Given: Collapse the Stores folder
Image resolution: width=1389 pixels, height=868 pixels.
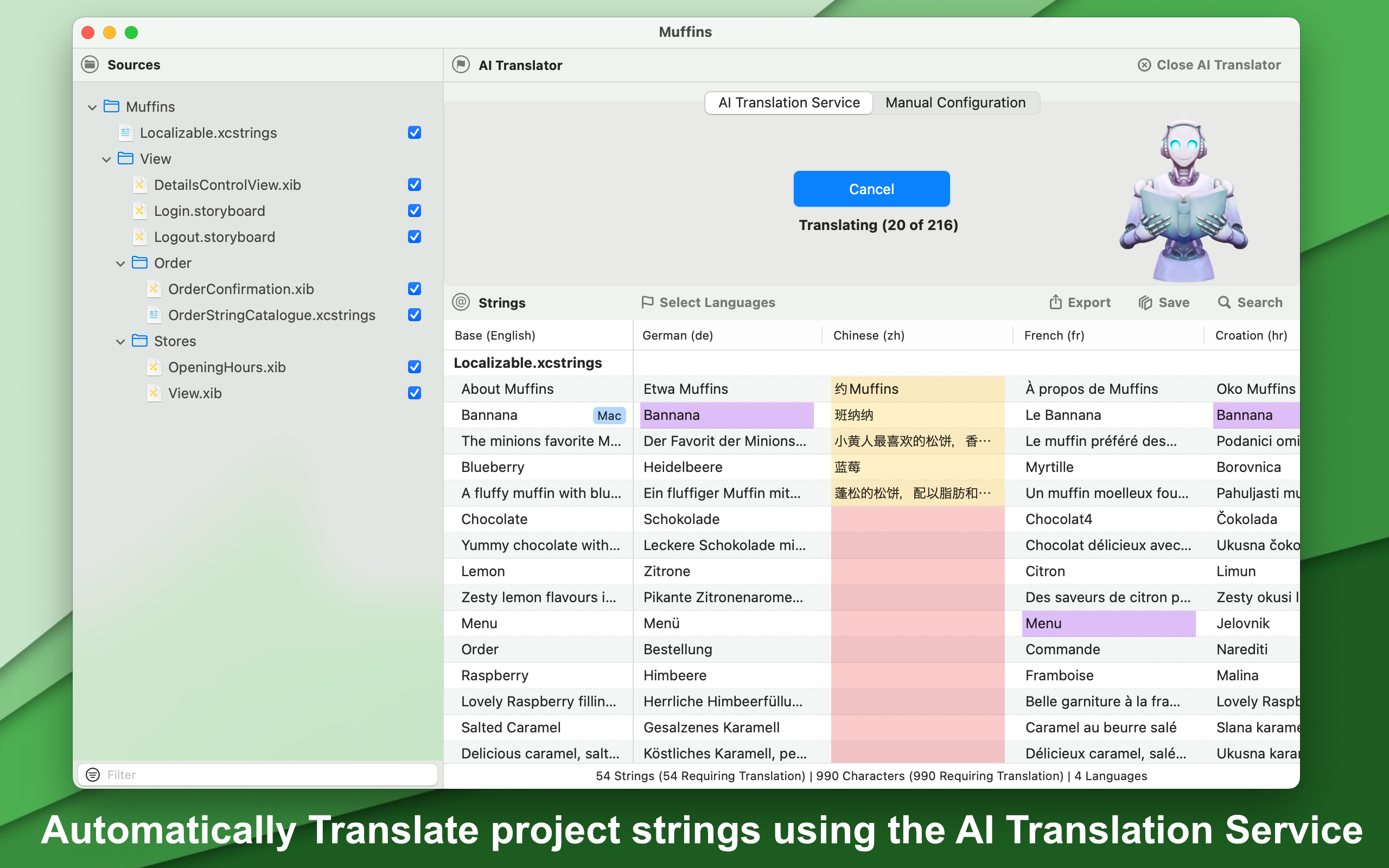Looking at the screenshot, I should point(120,341).
